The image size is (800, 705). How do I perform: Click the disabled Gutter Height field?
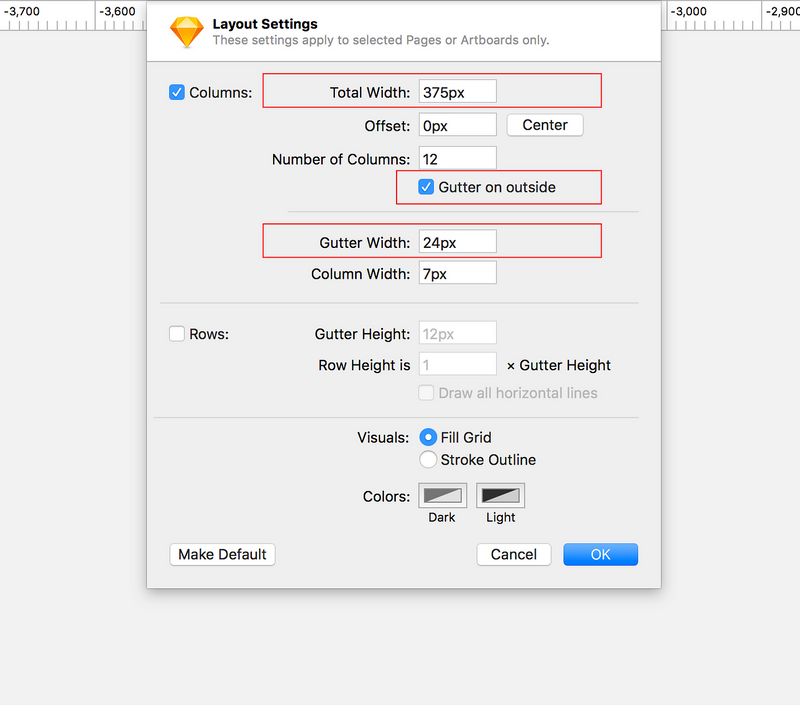[458, 333]
